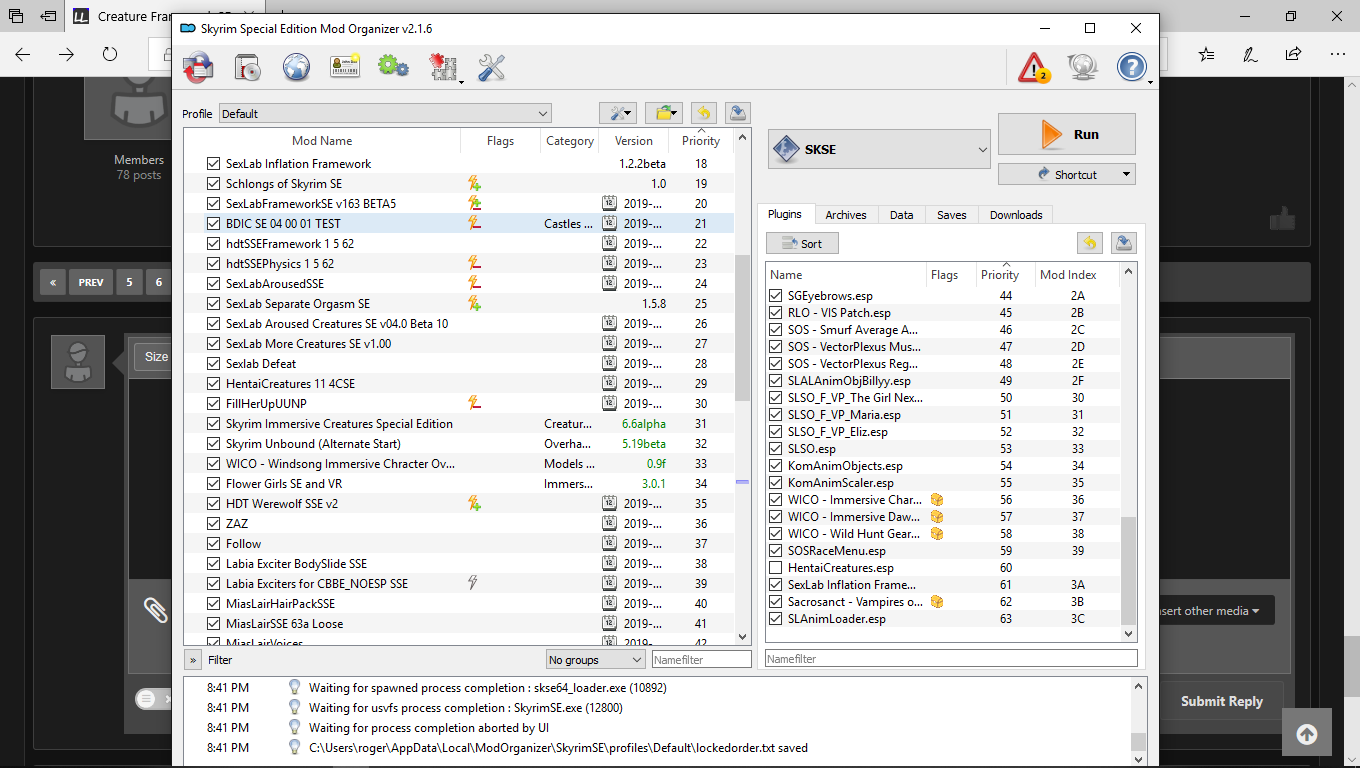The image size is (1360, 768).
Task: Restore mod list backup icon
Action: click(703, 113)
